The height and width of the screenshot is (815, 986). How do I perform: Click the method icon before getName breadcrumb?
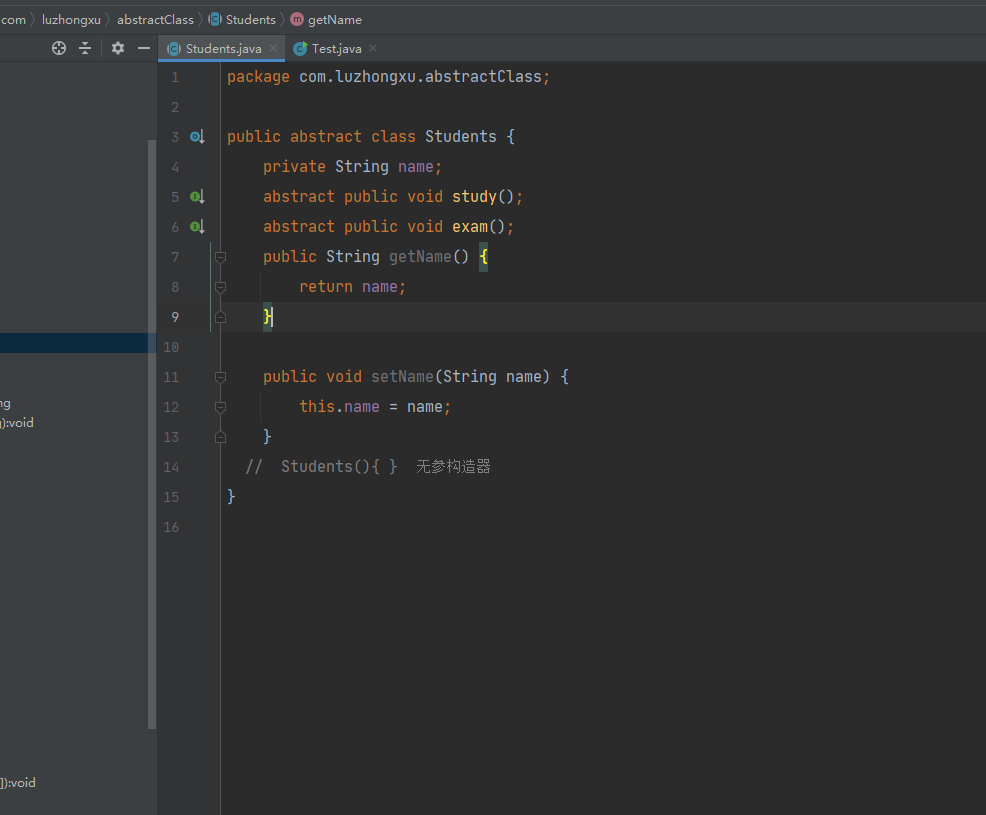click(x=297, y=19)
